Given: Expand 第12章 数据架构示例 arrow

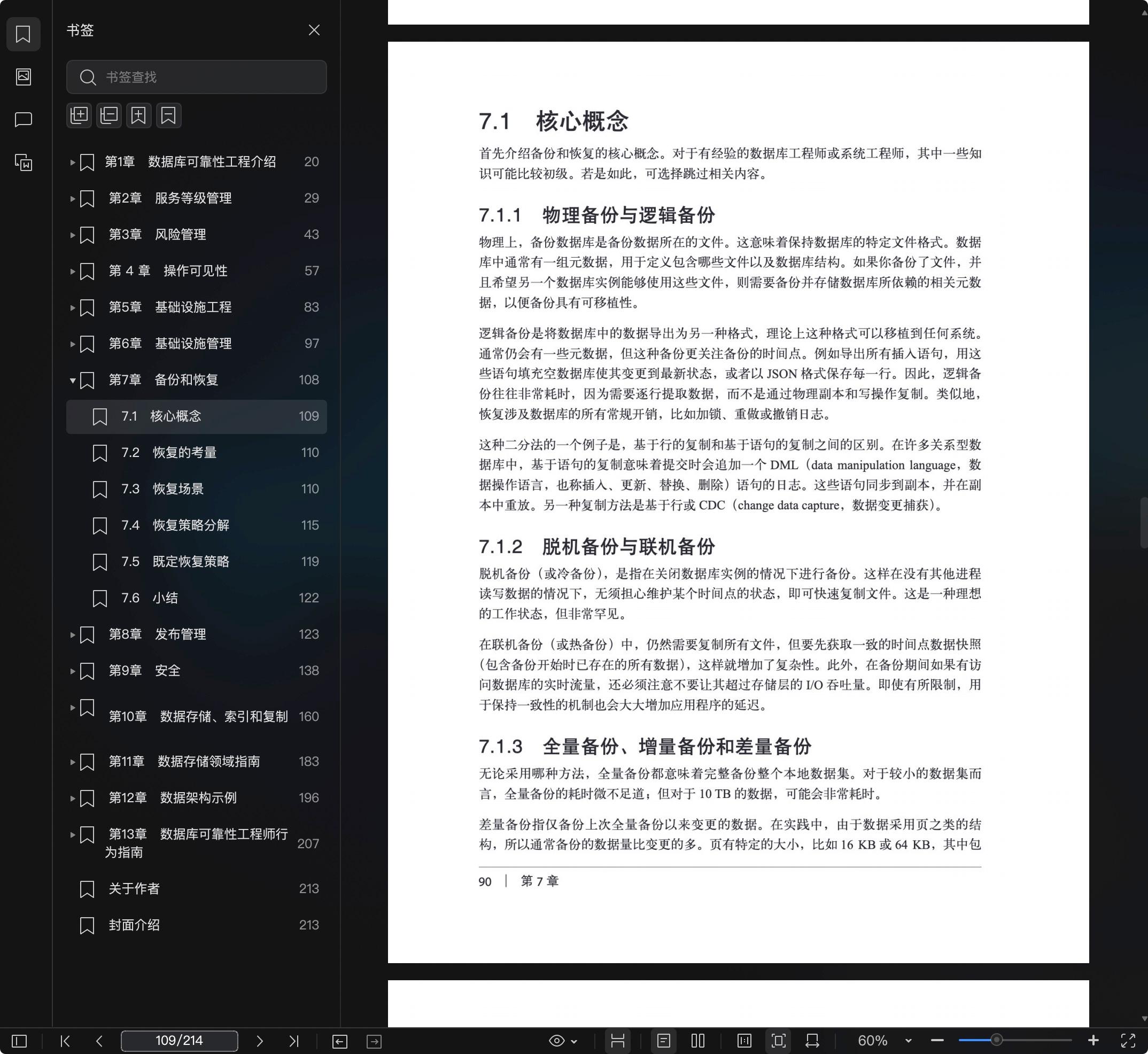Looking at the screenshot, I should tap(73, 799).
